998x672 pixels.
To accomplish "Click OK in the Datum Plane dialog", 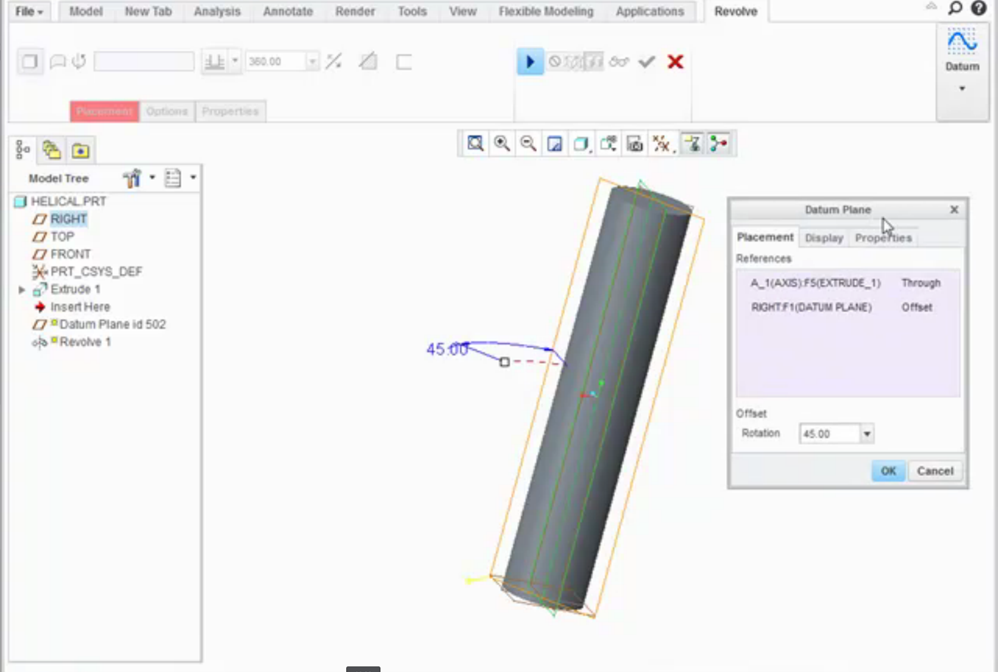I will click(x=888, y=471).
